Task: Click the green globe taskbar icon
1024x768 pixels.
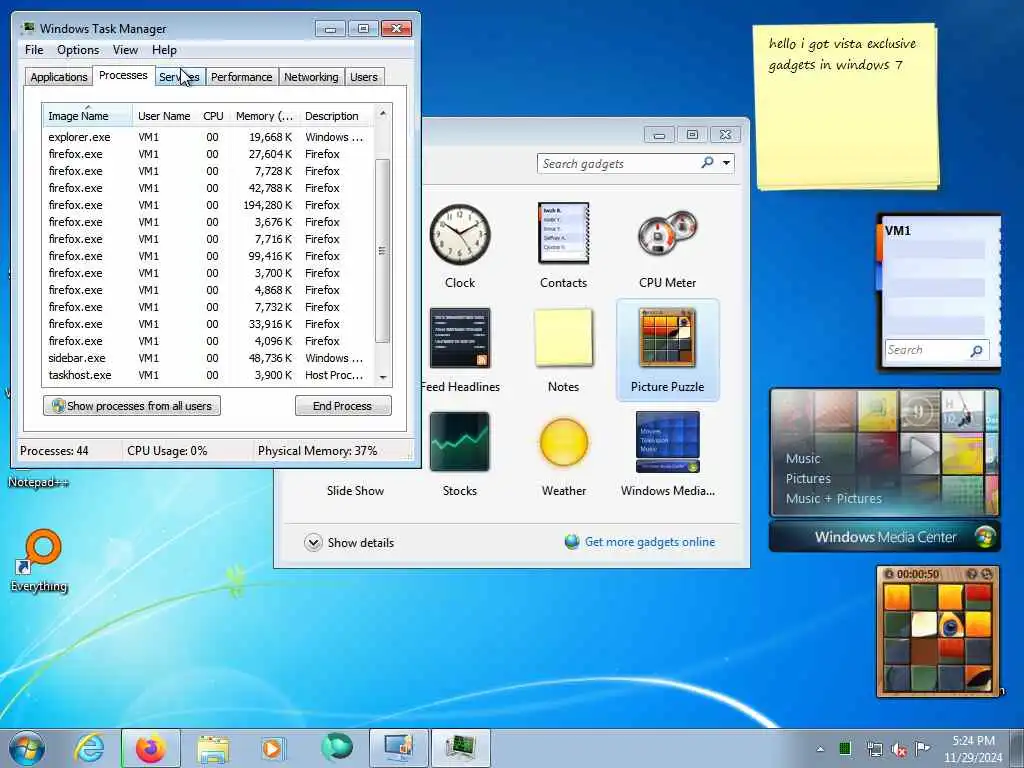Action: click(337, 747)
